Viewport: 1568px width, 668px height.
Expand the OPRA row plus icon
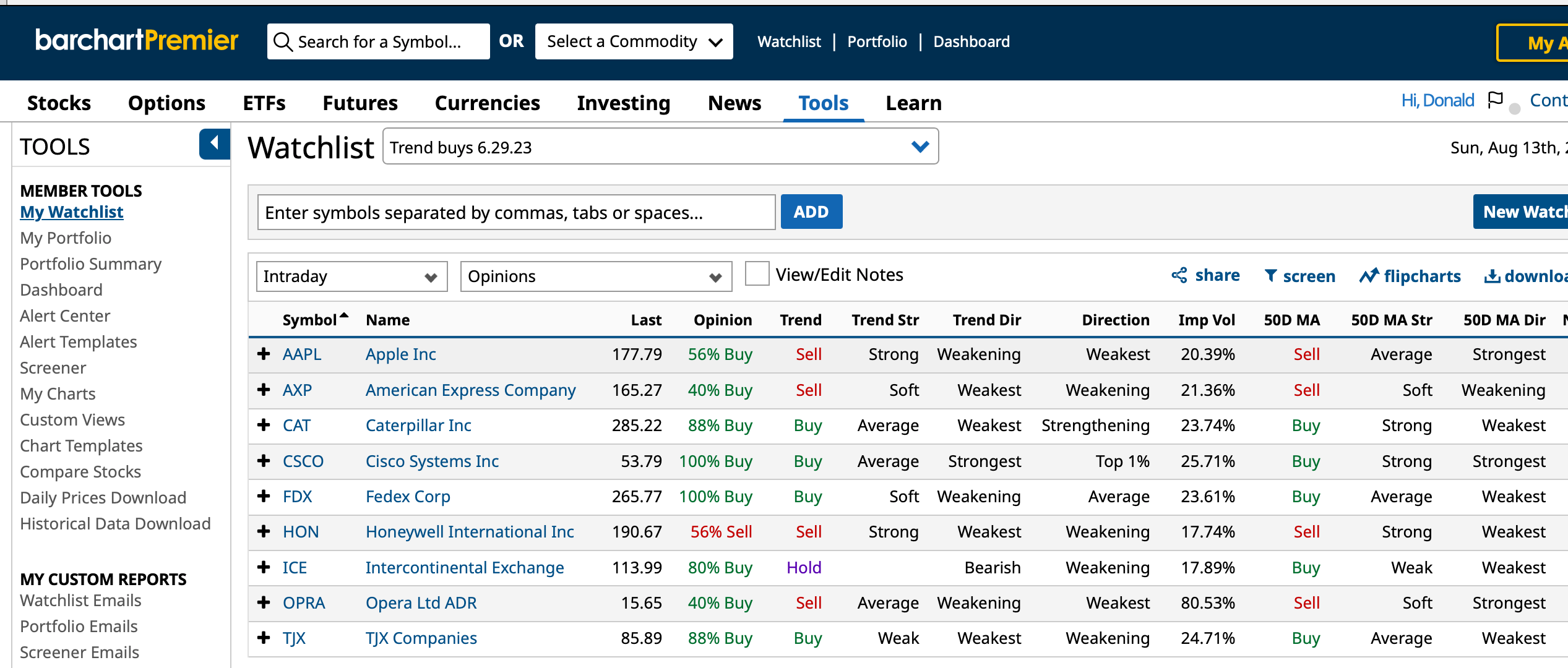[264, 602]
